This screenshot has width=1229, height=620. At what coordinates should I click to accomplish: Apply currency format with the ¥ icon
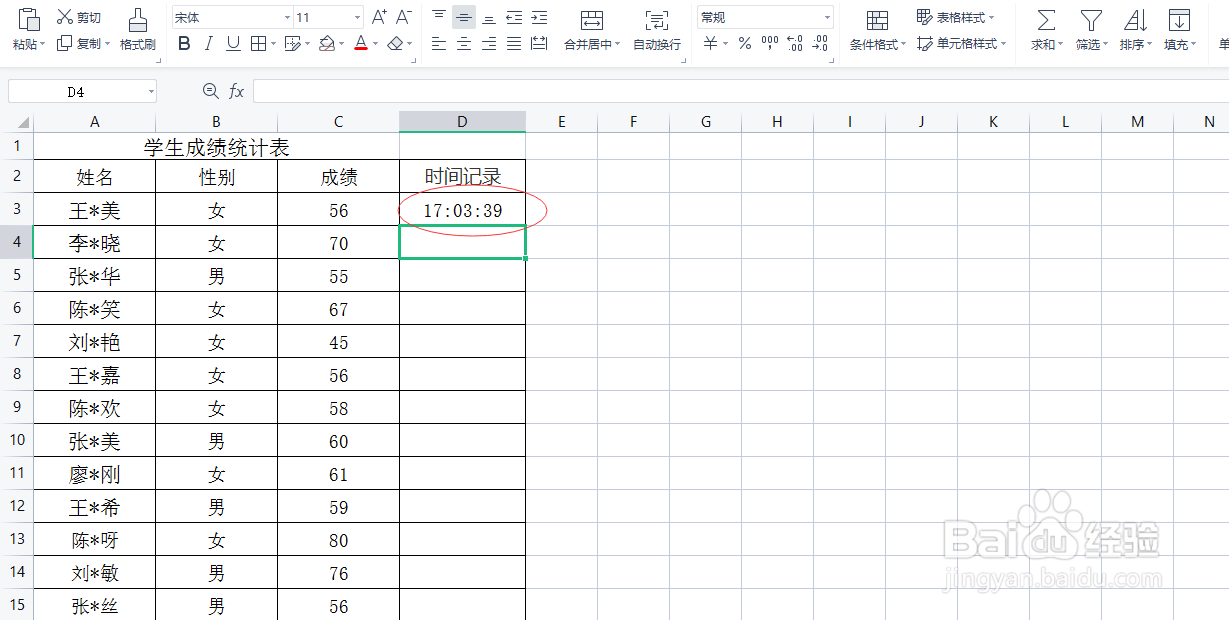click(x=711, y=43)
